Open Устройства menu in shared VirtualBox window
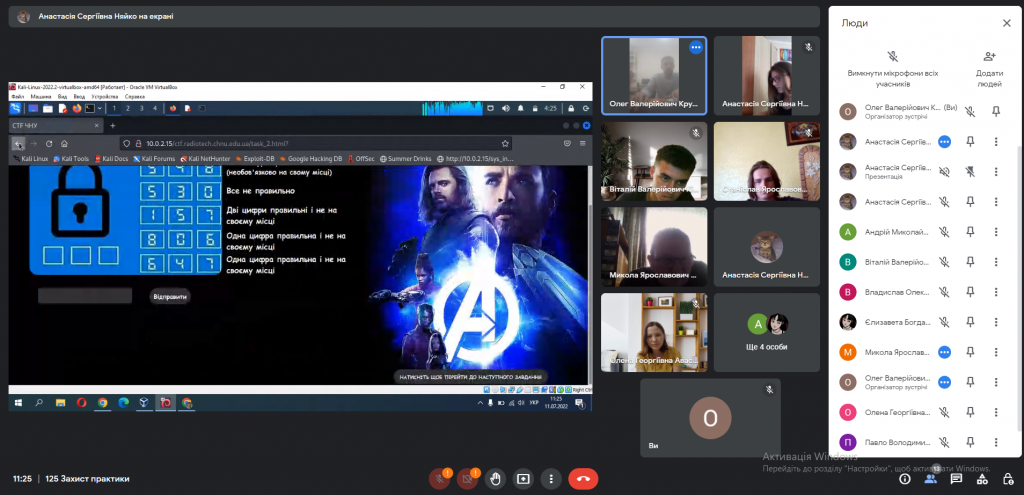 point(105,97)
